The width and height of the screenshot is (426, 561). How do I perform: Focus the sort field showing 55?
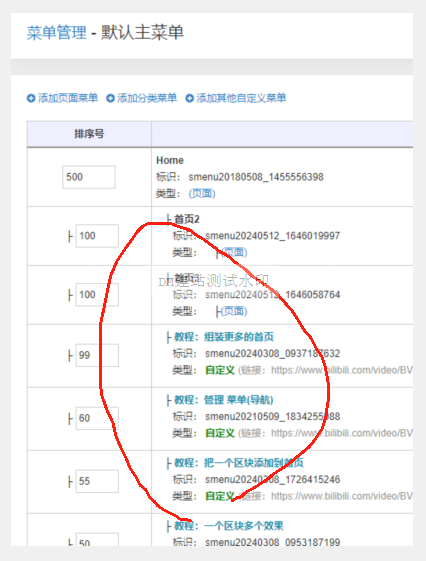[x=97, y=481]
